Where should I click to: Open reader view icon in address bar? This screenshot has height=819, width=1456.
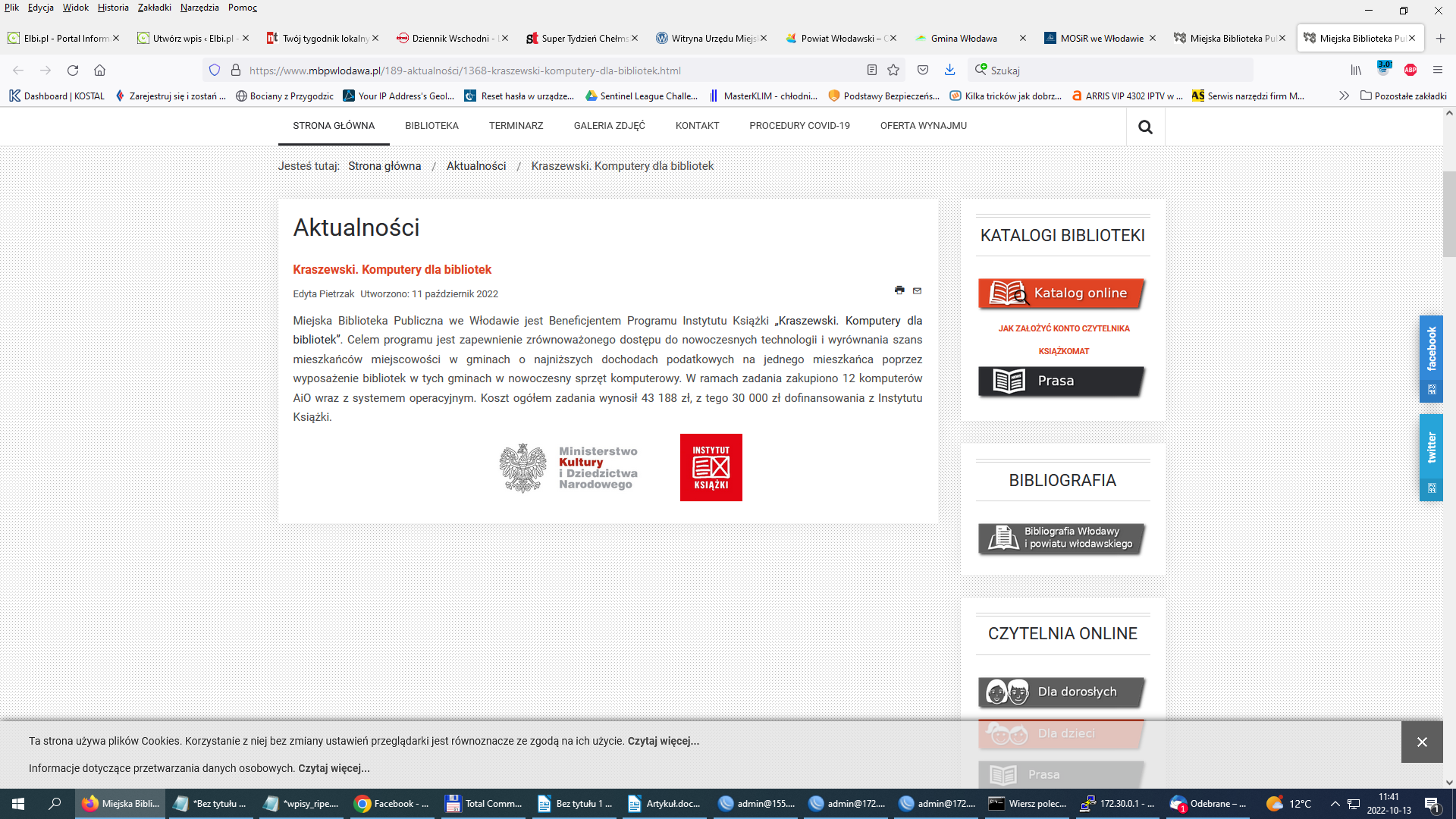[872, 71]
